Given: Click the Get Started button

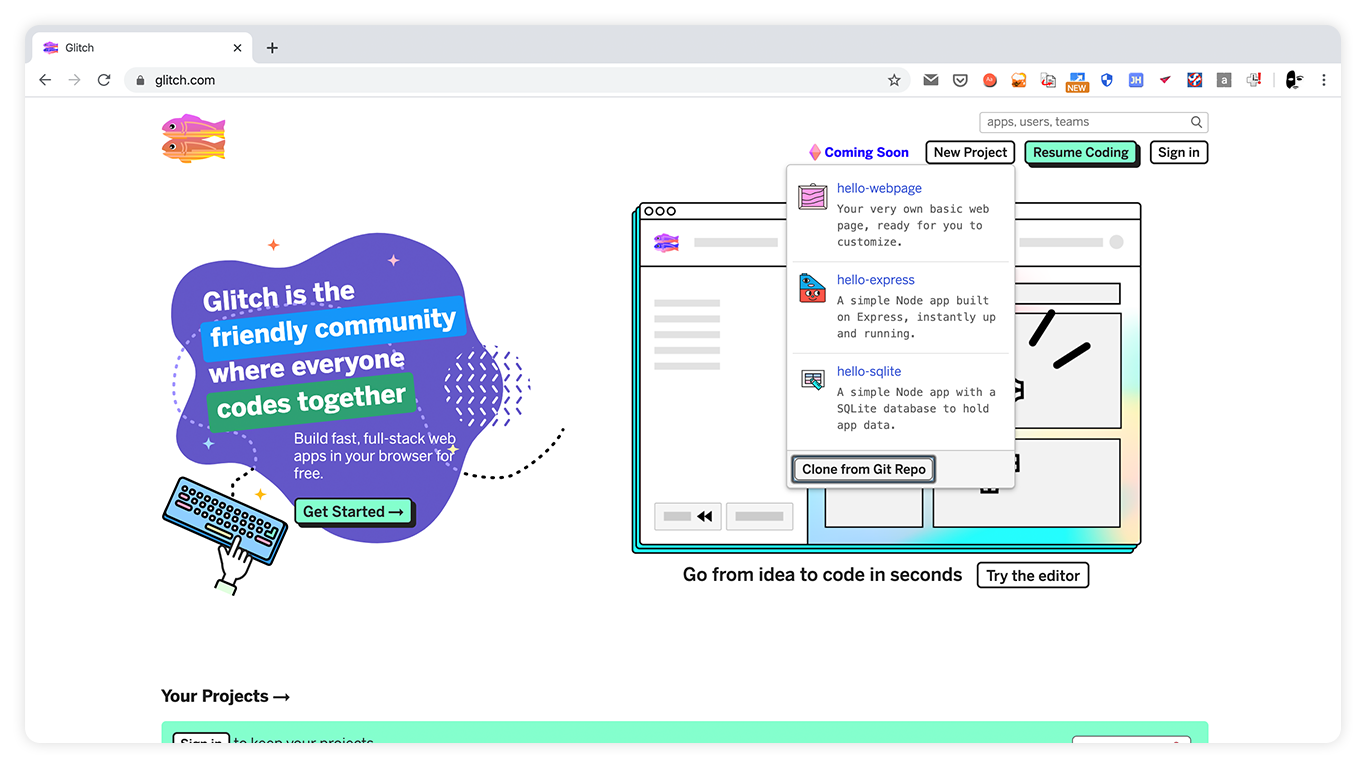Looking at the screenshot, I should 353,511.
